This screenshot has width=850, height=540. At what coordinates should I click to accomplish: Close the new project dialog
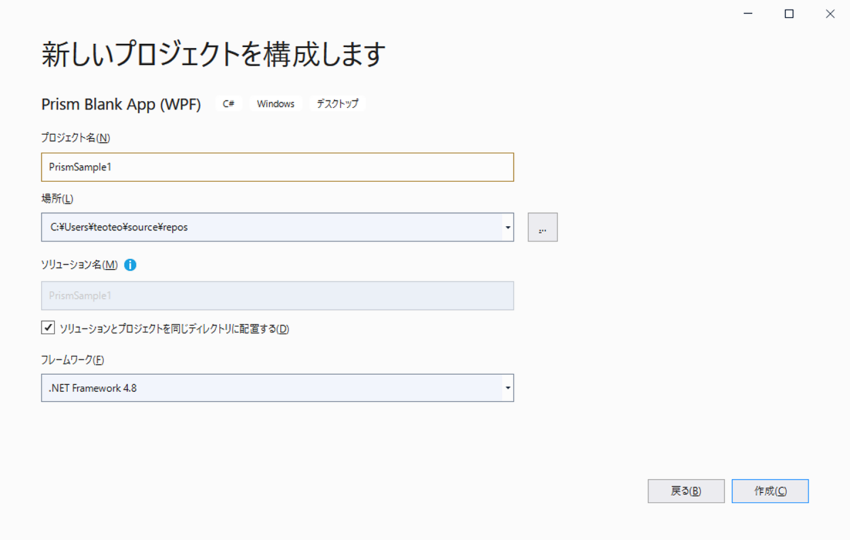pos(830,14)
